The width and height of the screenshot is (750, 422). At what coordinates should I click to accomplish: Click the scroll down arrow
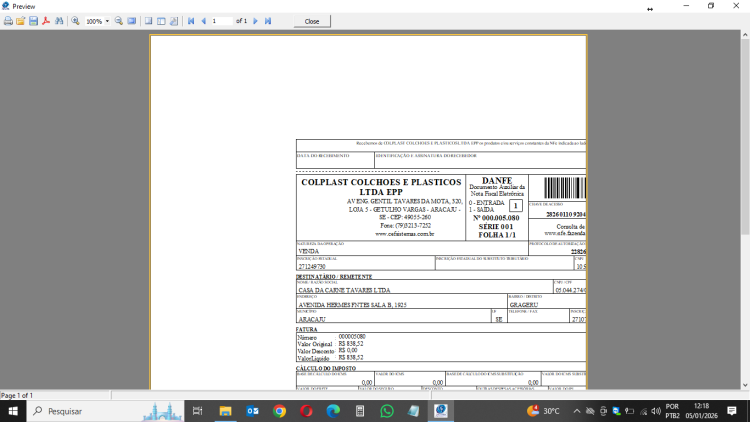click(x=745, y=385)
